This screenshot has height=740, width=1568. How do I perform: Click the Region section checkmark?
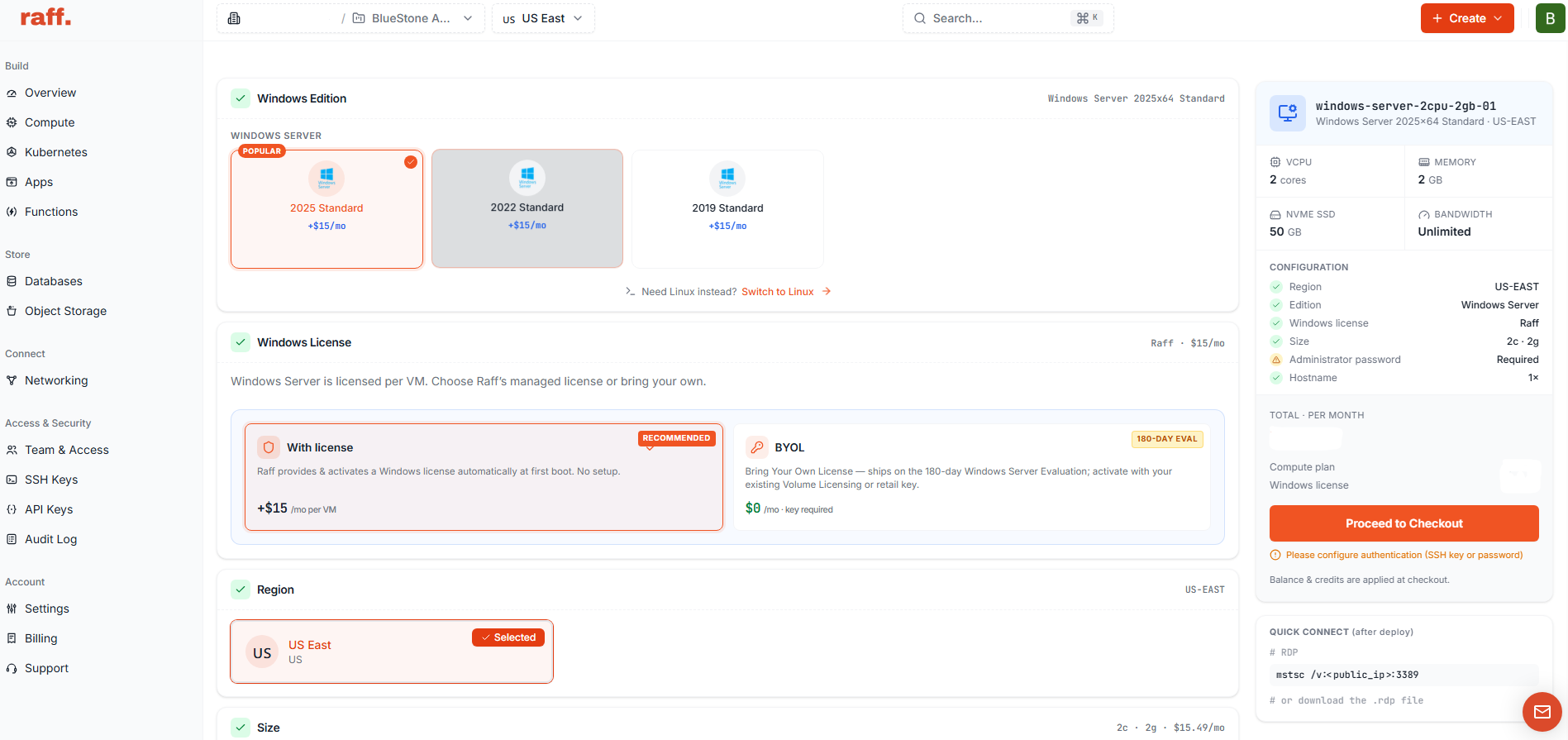(241, 590)
